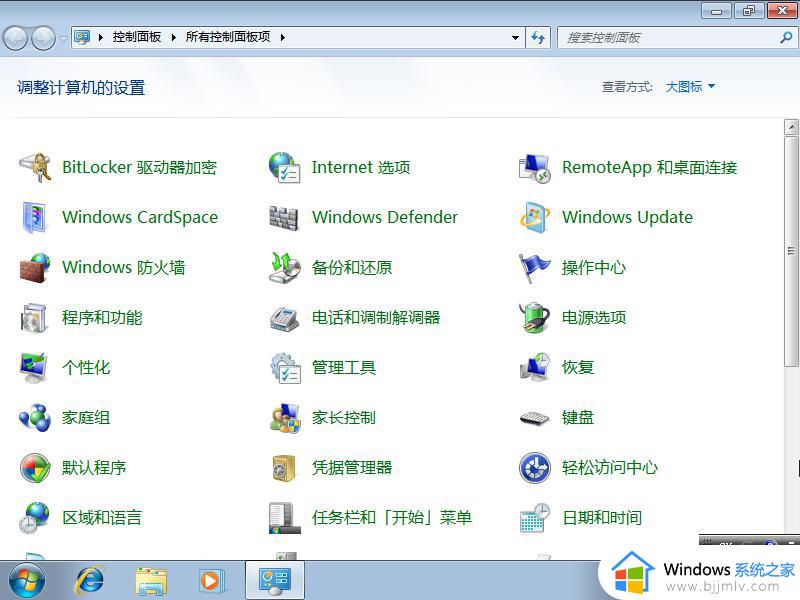Click the scrollbar up arrow
Screen dimensions: 800x600
click(x=791, y=127)
